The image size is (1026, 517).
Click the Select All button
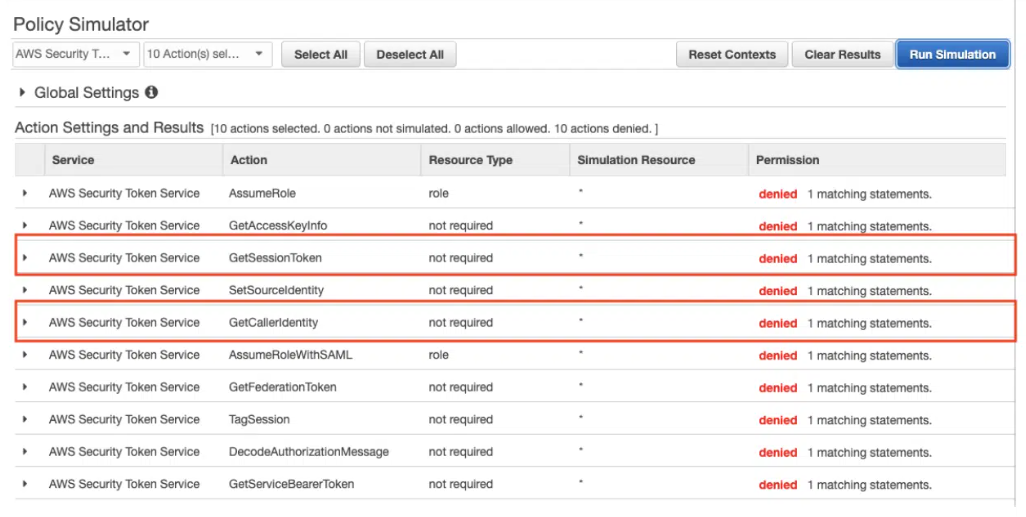click(321, 55)
